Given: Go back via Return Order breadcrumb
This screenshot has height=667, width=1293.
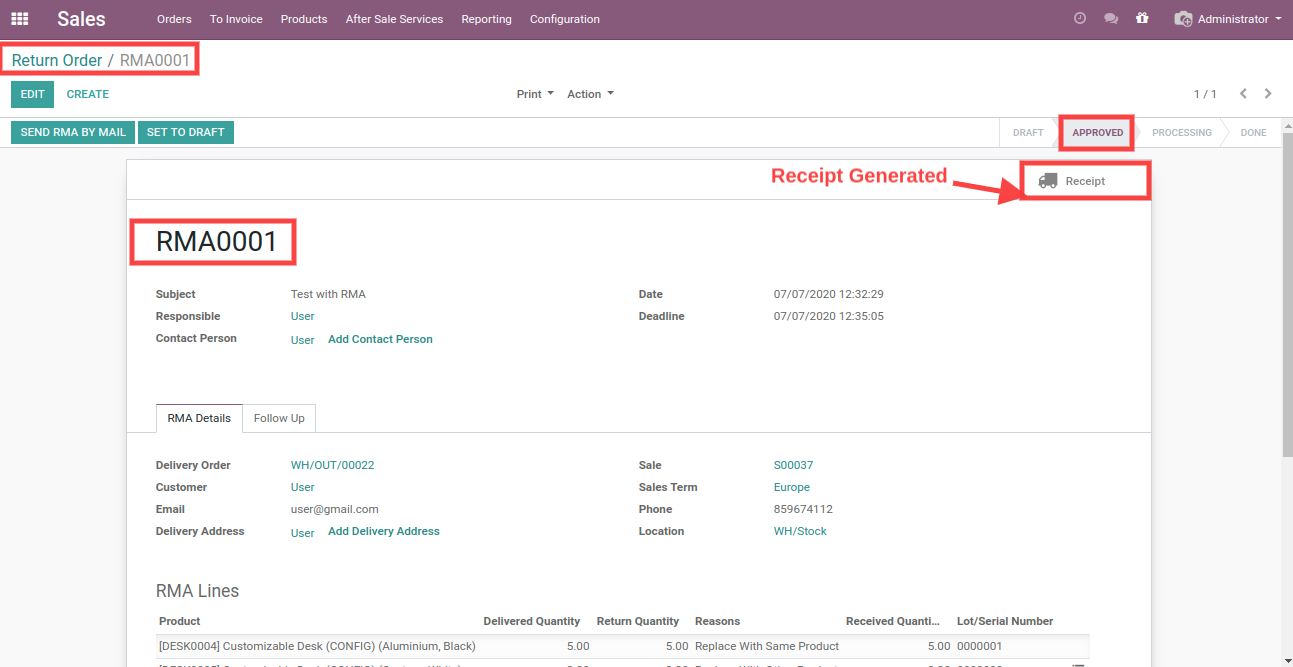Looking at the screenshot, I should click(x=57, y=60).
